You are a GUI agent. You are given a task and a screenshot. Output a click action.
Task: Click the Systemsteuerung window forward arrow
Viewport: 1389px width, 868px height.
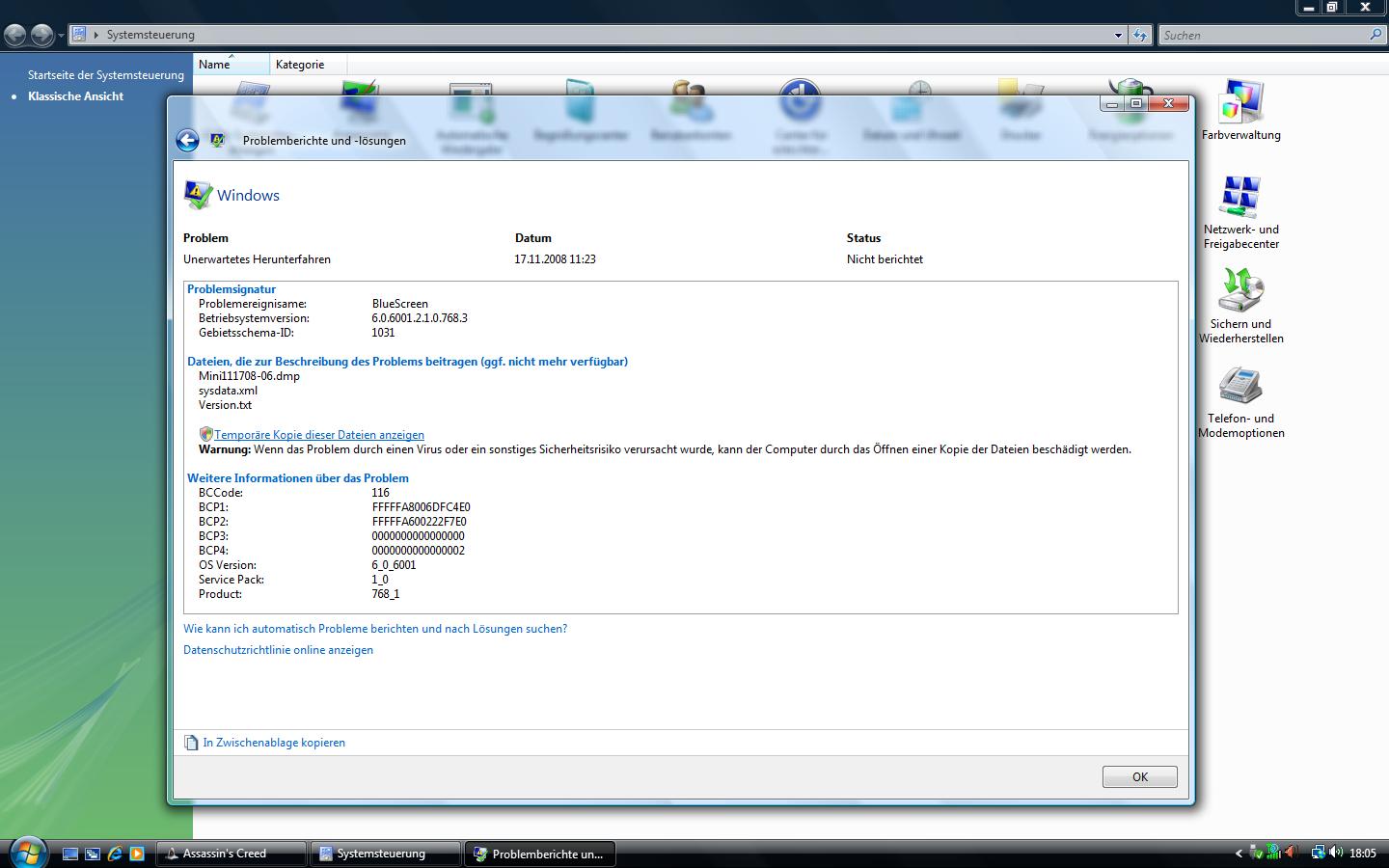point(41,36)
